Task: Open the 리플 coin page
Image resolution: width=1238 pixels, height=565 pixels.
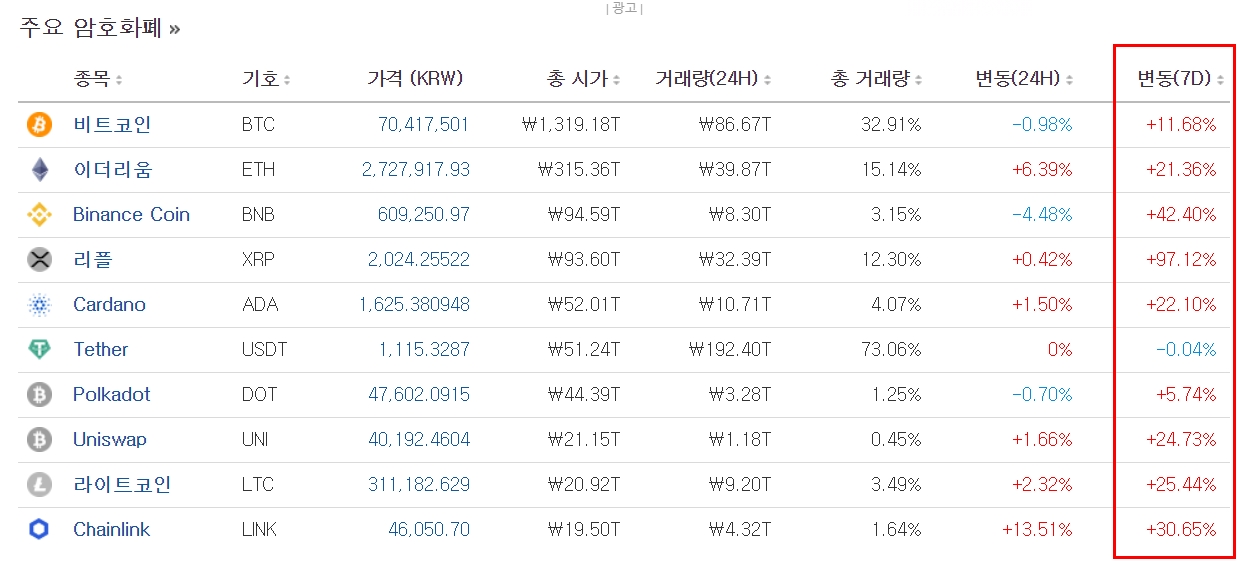Action: coord(93,260)
